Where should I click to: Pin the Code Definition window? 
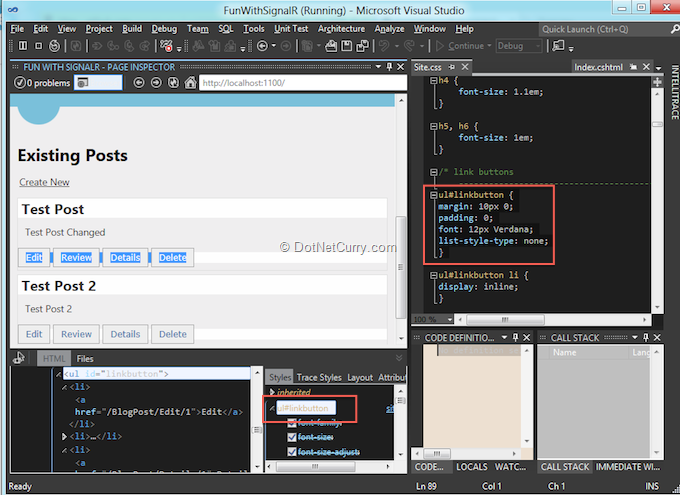(516, 337)
